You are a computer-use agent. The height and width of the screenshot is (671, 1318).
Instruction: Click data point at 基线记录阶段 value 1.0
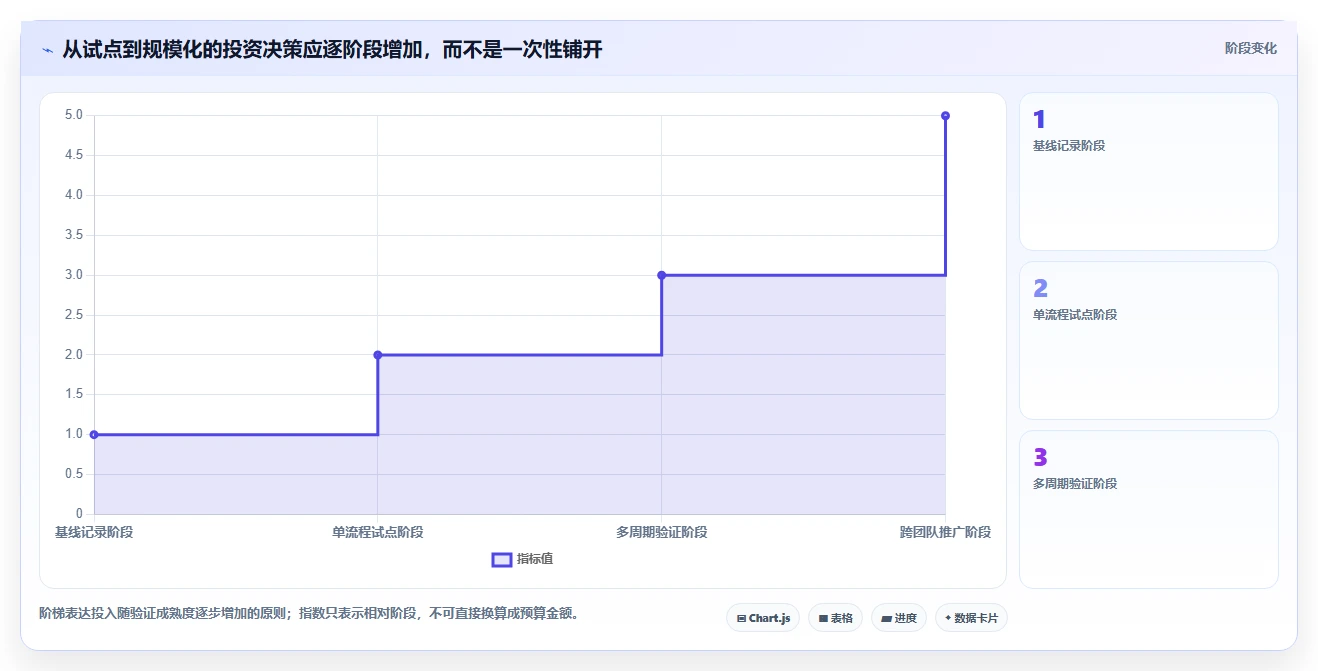coord(94,434)
